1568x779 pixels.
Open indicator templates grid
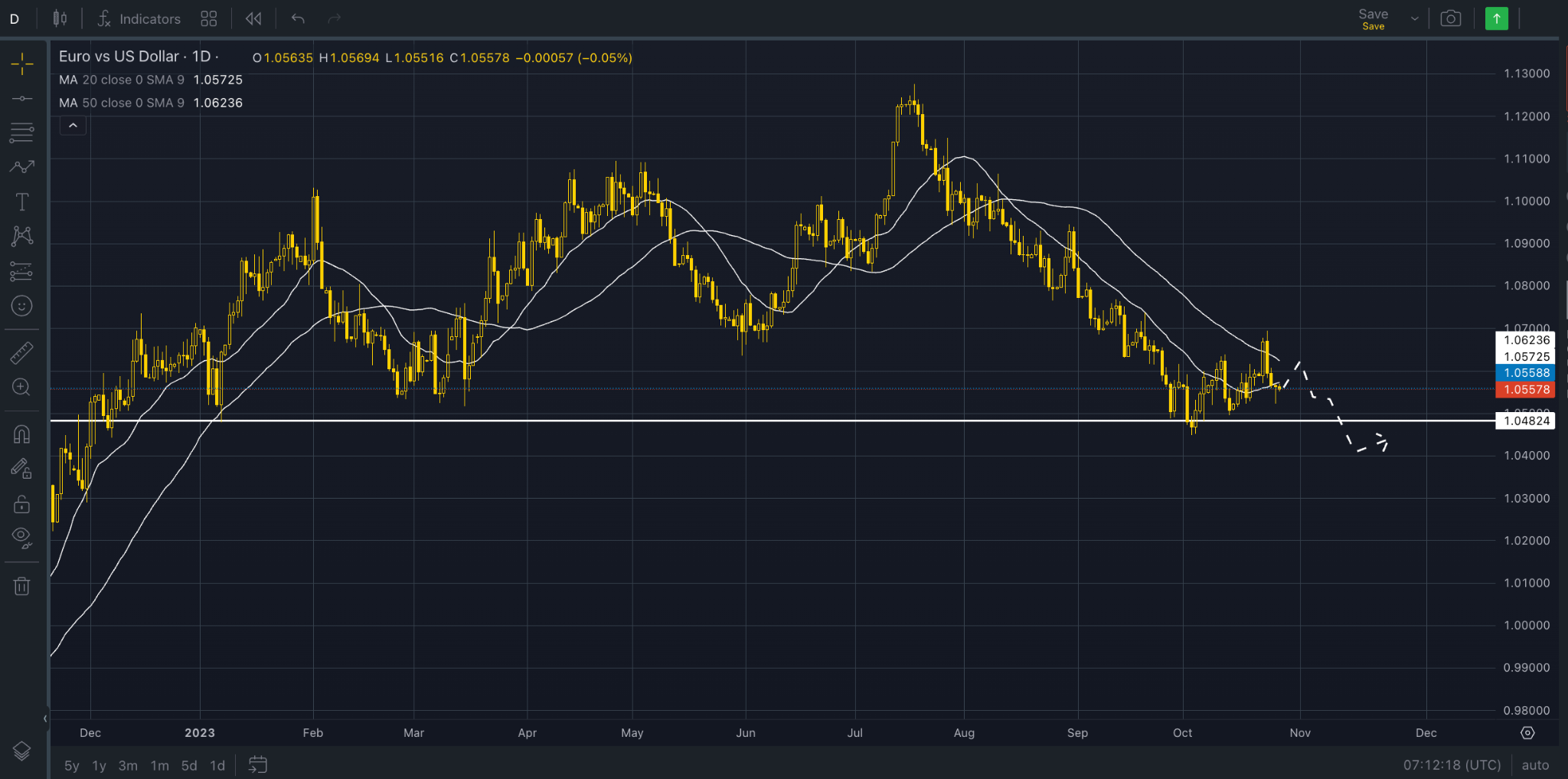(208, 18)
